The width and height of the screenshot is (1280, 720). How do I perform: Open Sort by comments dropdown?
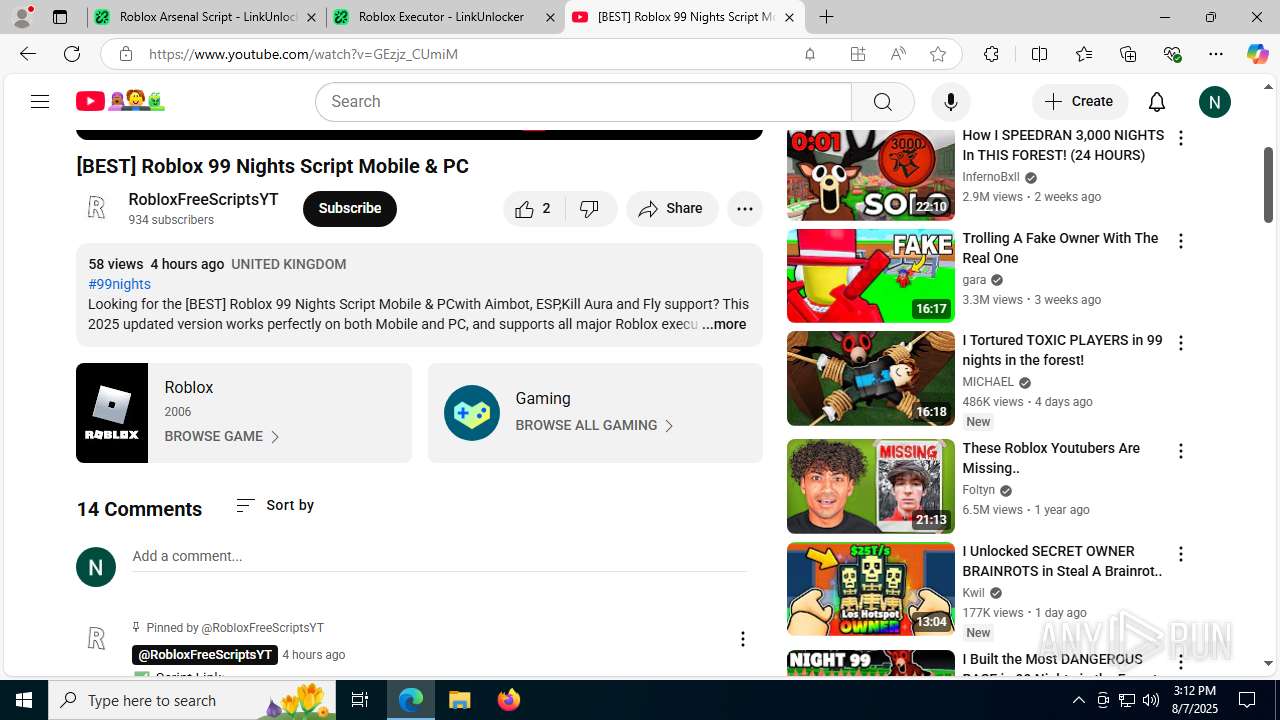point(275,506)
